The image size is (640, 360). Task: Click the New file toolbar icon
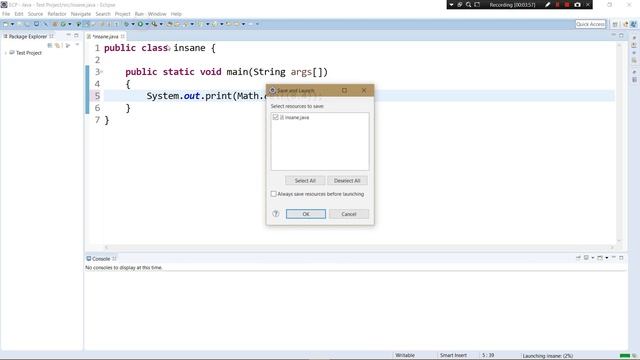pyautogui.click(x=5, y=24)
